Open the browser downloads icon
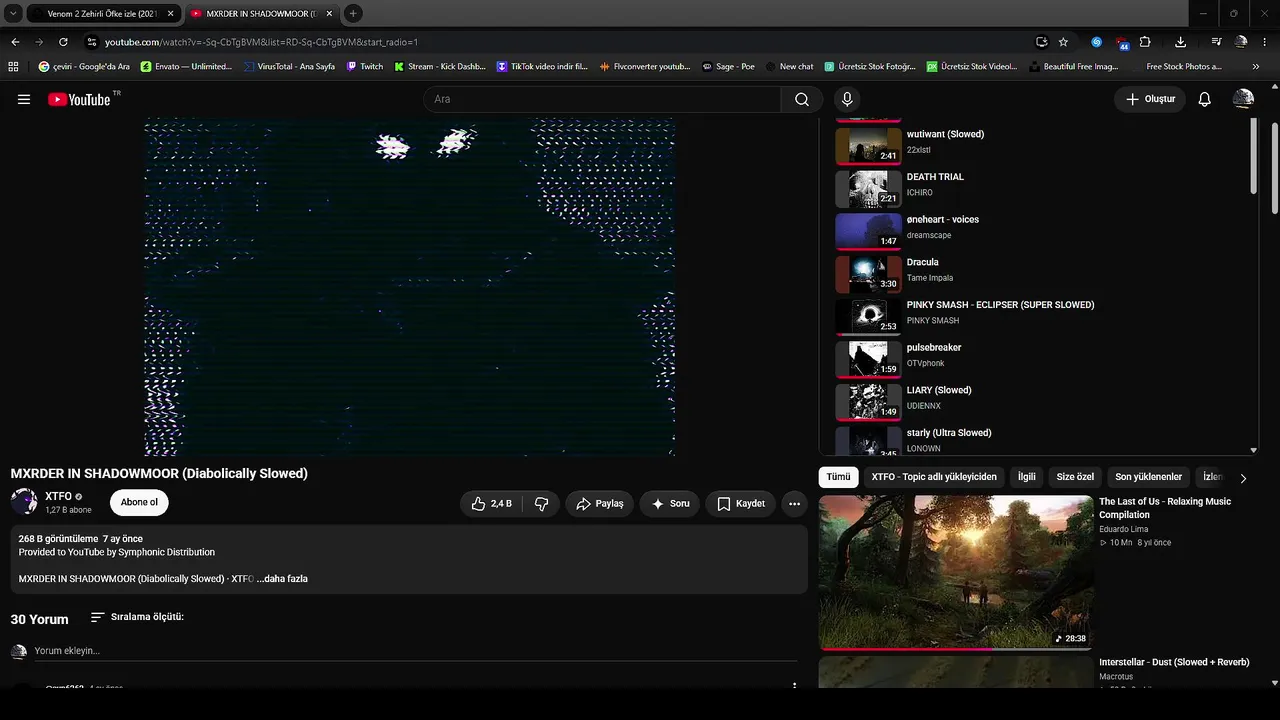The height and width of the screenshot is (720, 1280). click(x=1180, y=42)
